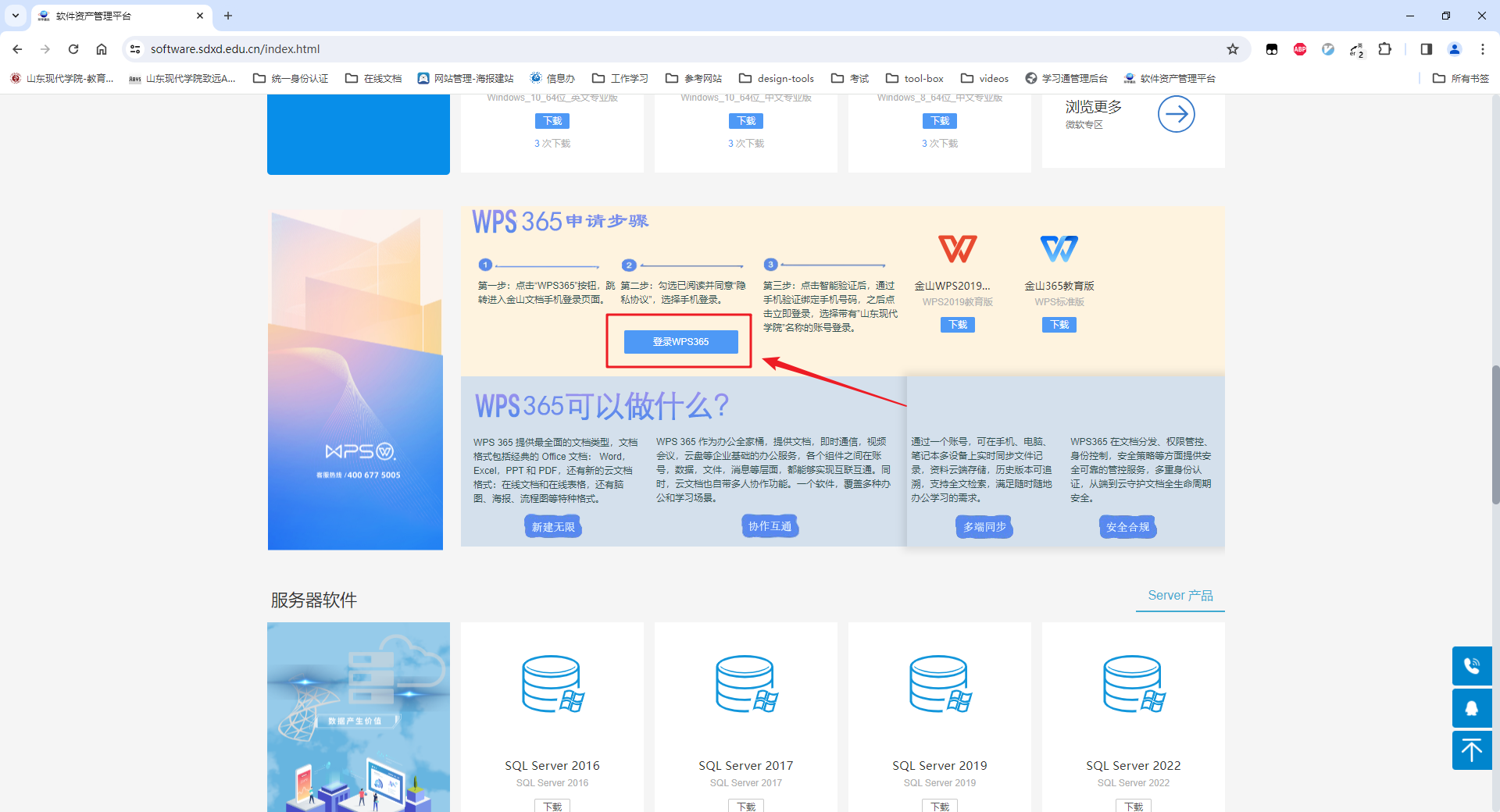
Task: Open the browser home page
Action: (x=102, y=49)
